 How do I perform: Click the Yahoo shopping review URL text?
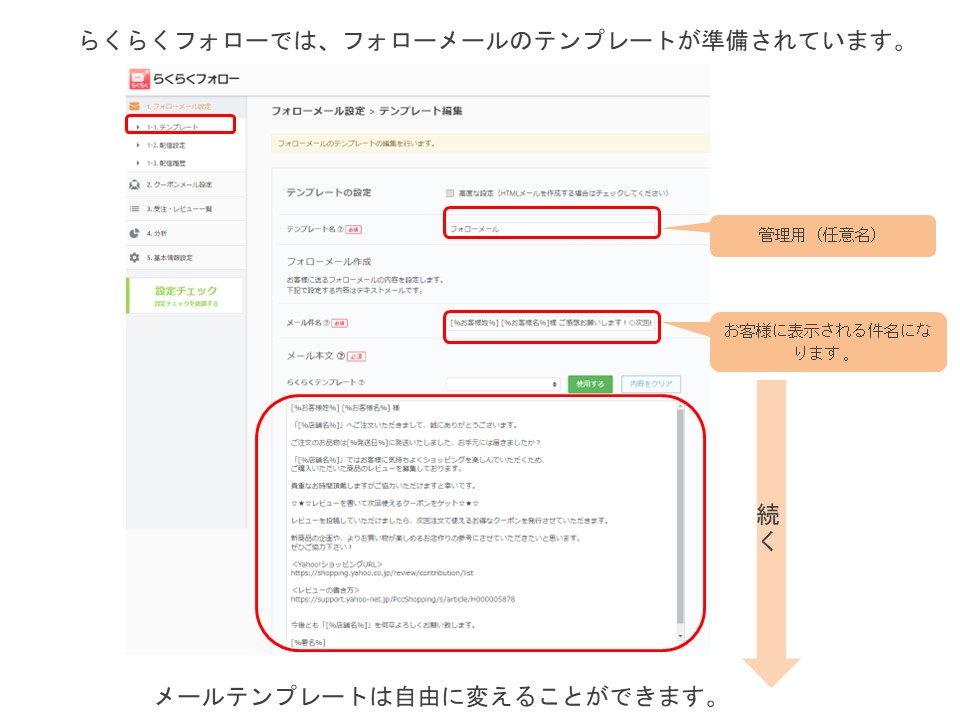coord(382,573)
